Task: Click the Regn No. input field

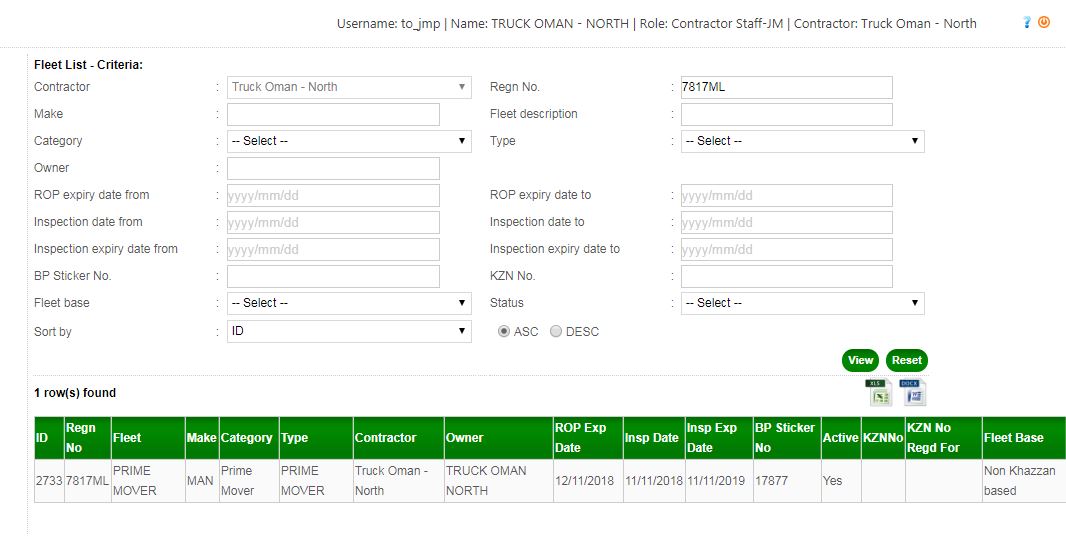Action: click(x=786, y=87)
